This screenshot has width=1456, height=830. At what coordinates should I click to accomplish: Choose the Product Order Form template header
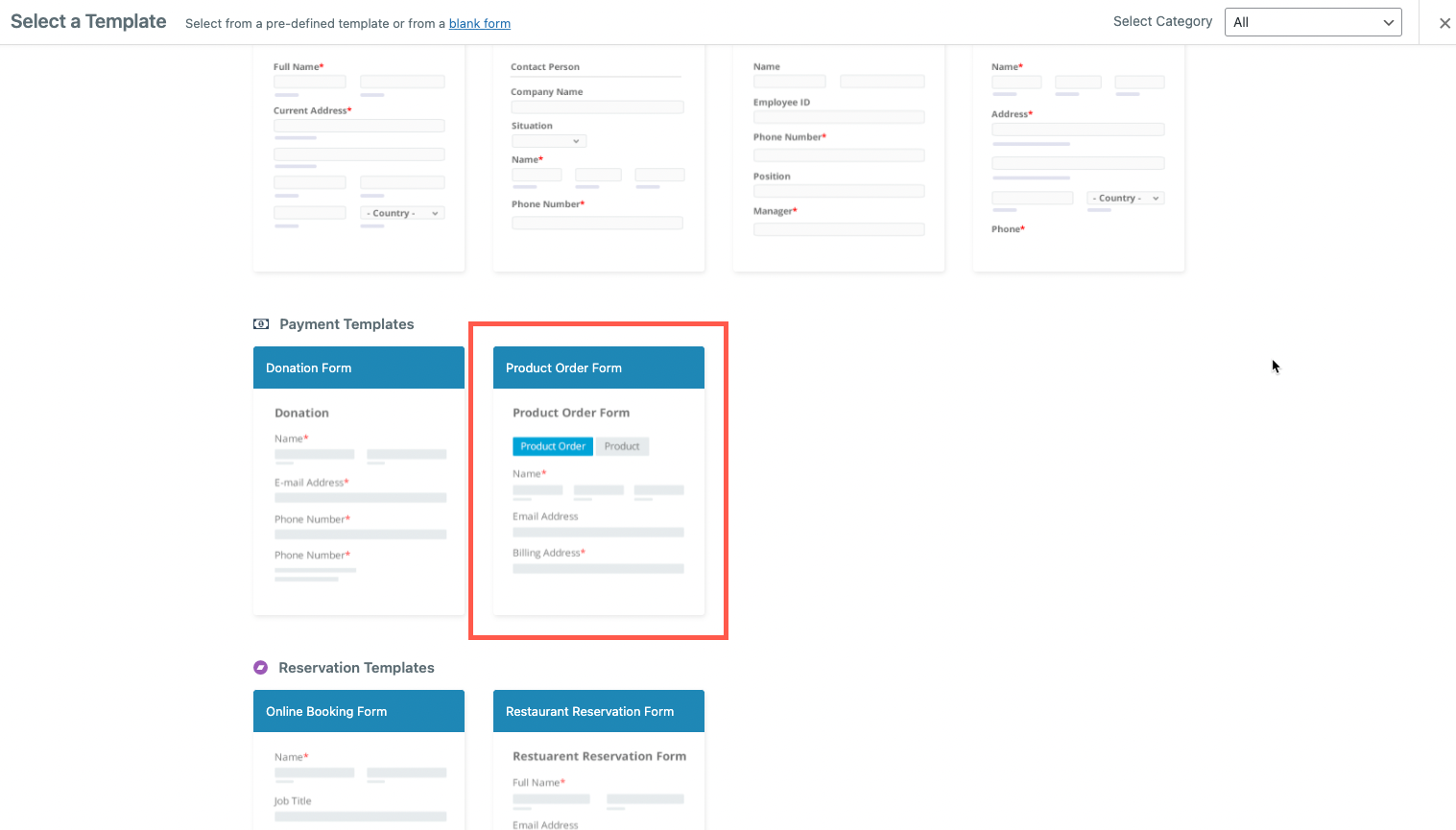tap(599, 368)
